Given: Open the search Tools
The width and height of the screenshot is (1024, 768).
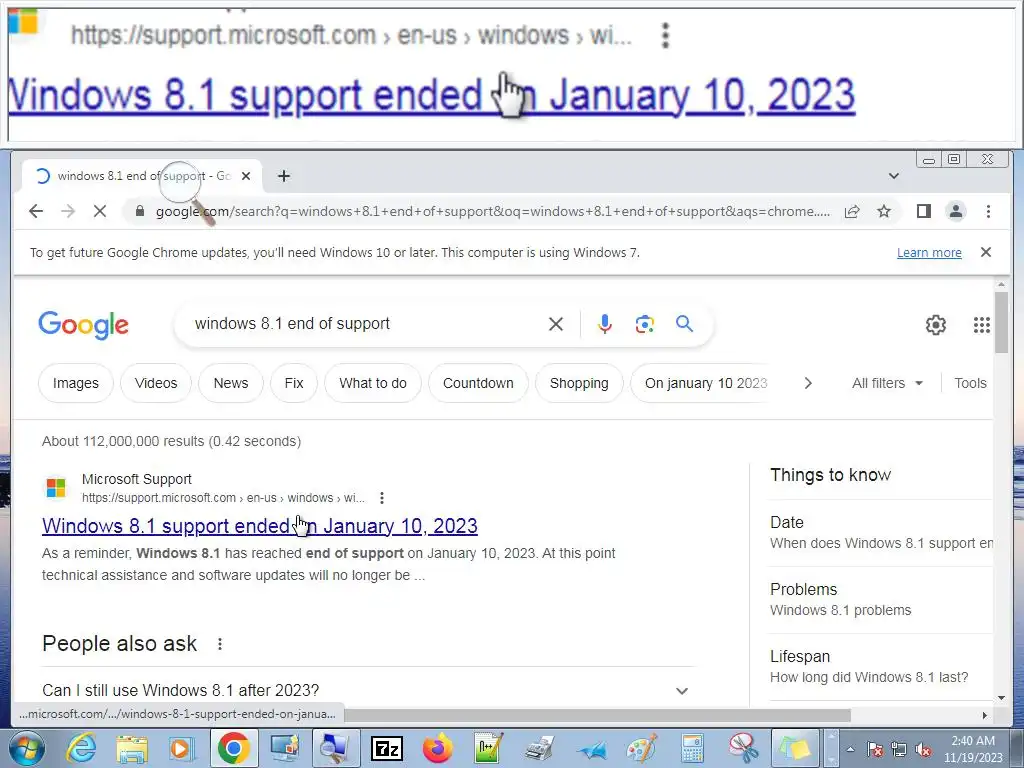Looking at the screenshot, I should (x=970, y=383).
